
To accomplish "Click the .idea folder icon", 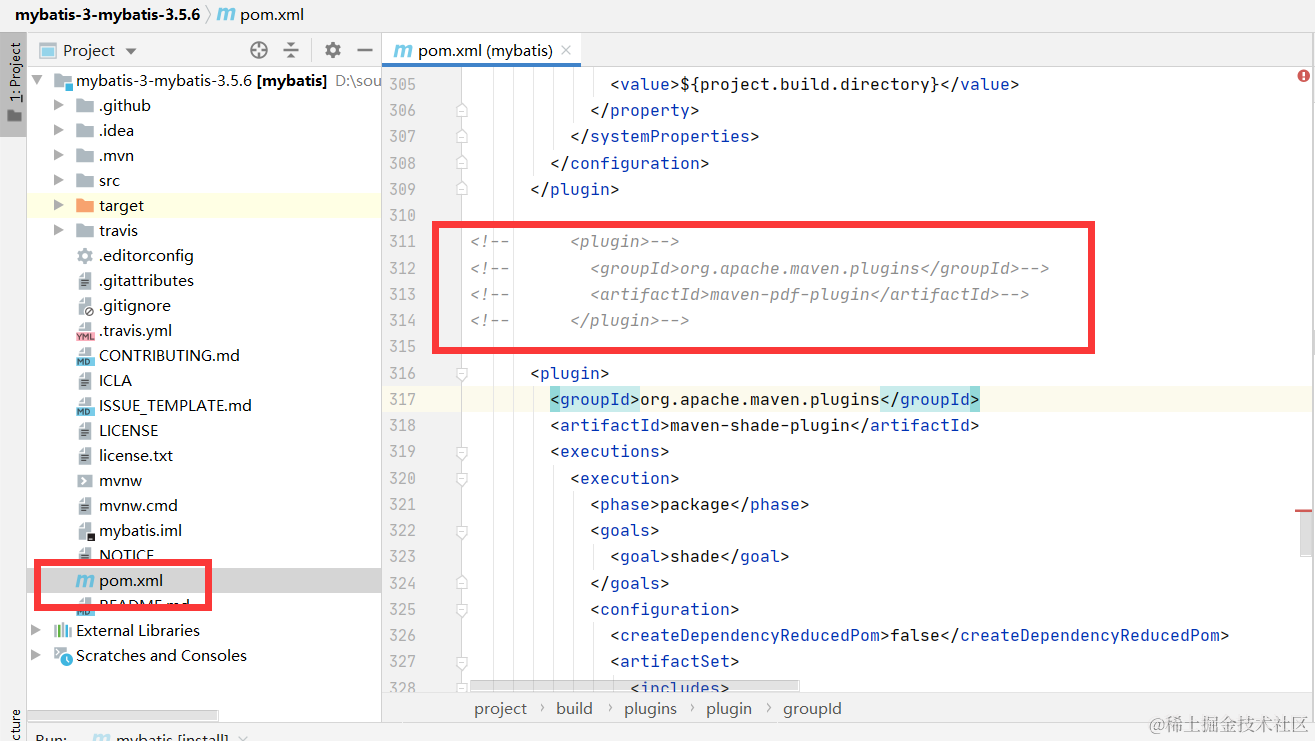I will tap(85, 130).
